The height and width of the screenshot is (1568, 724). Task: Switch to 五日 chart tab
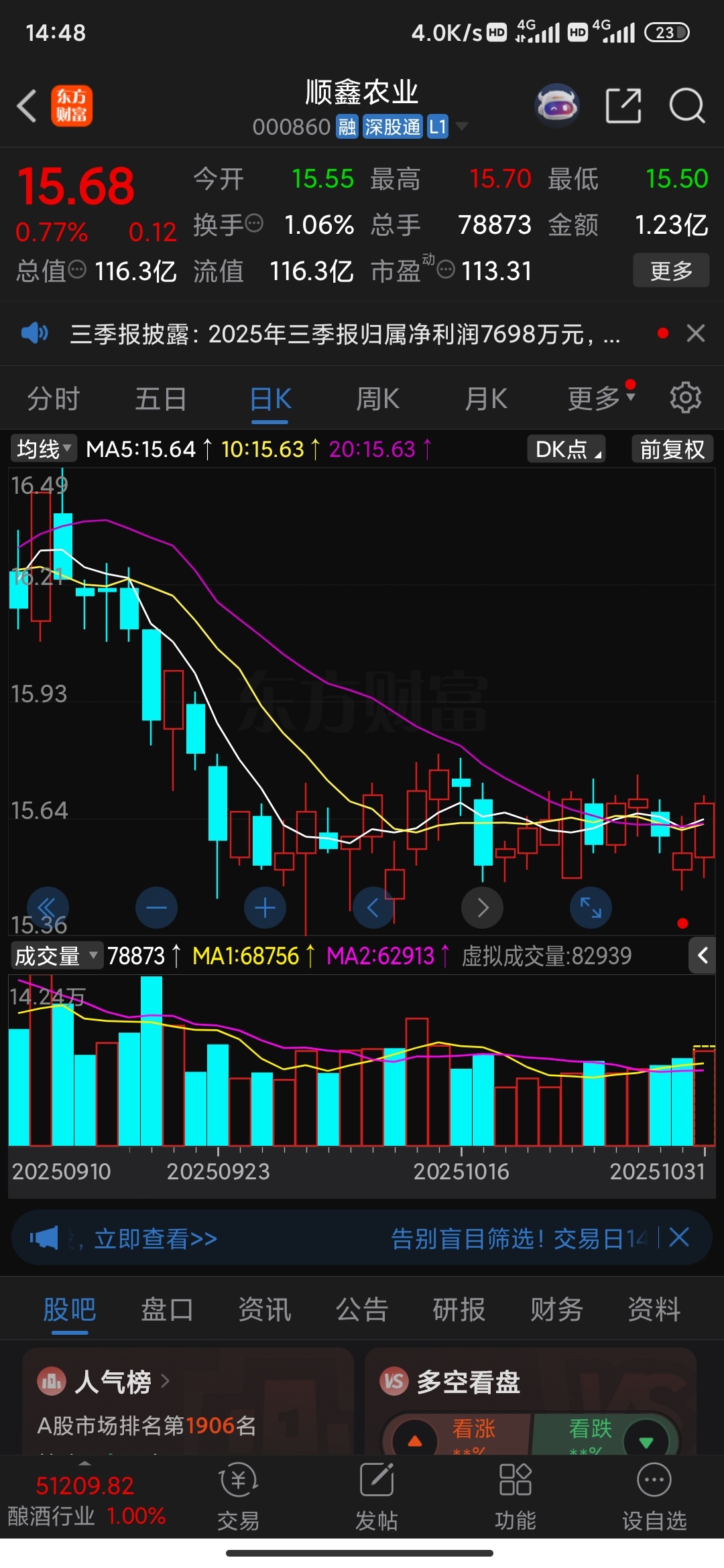[161, 399]
